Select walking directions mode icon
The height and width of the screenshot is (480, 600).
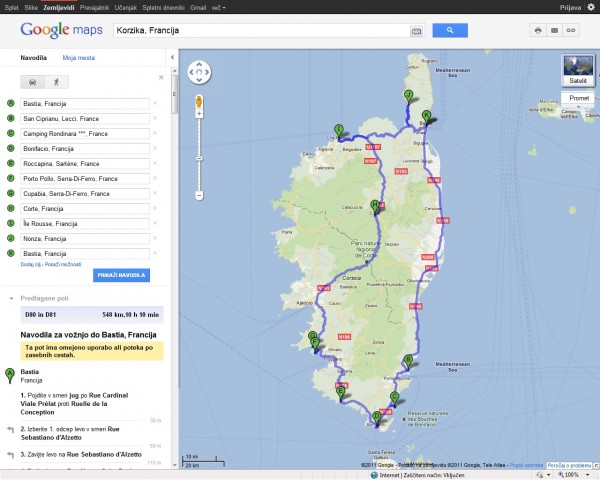(55, 81)
